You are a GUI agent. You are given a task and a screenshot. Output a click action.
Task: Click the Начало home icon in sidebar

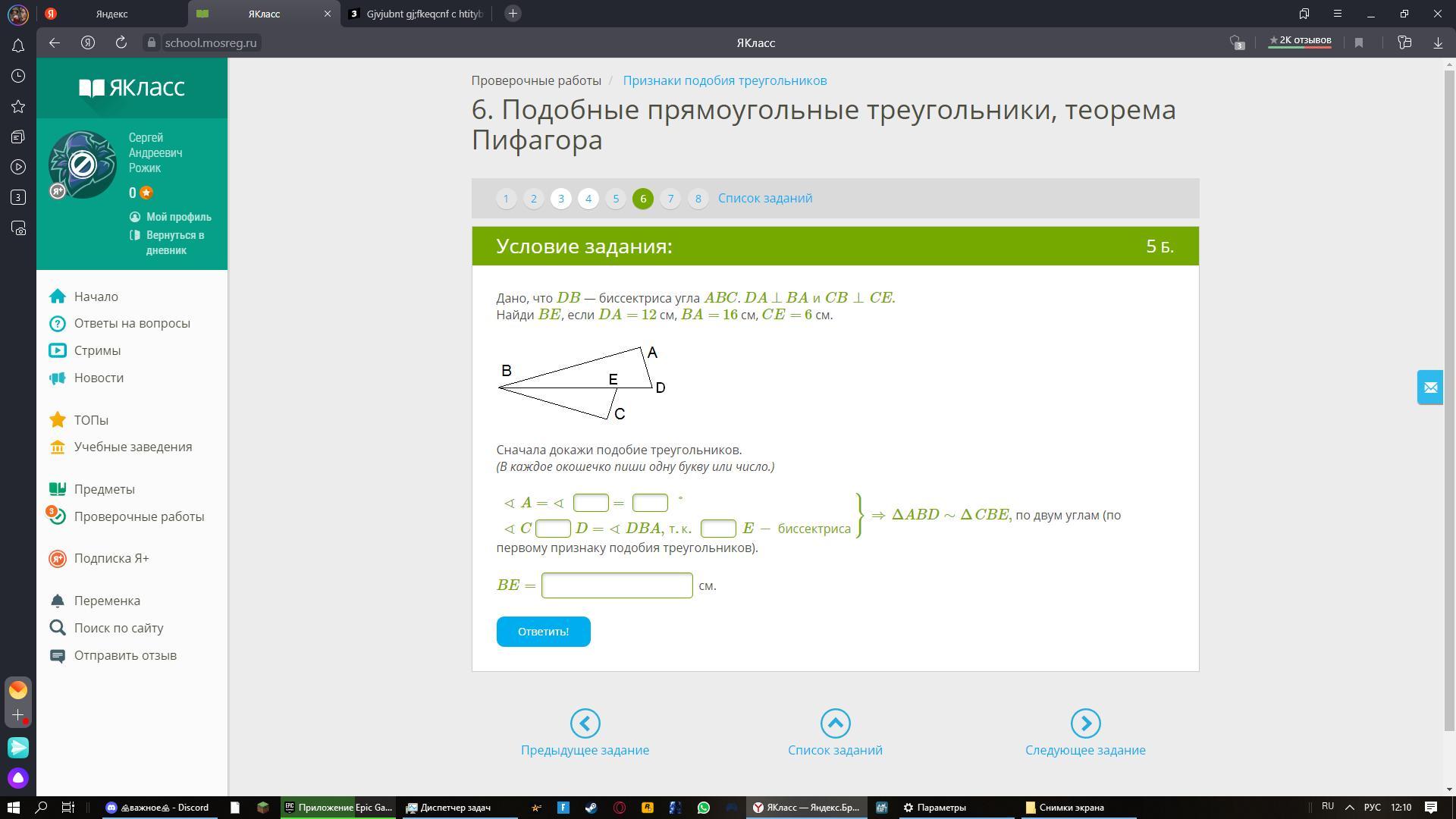point(58,297)
